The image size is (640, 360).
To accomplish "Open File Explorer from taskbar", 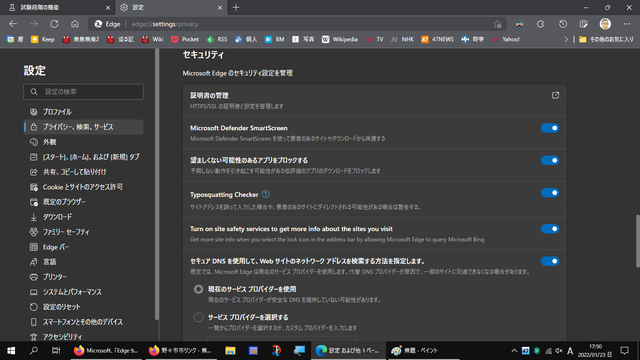I will (230, 350).
